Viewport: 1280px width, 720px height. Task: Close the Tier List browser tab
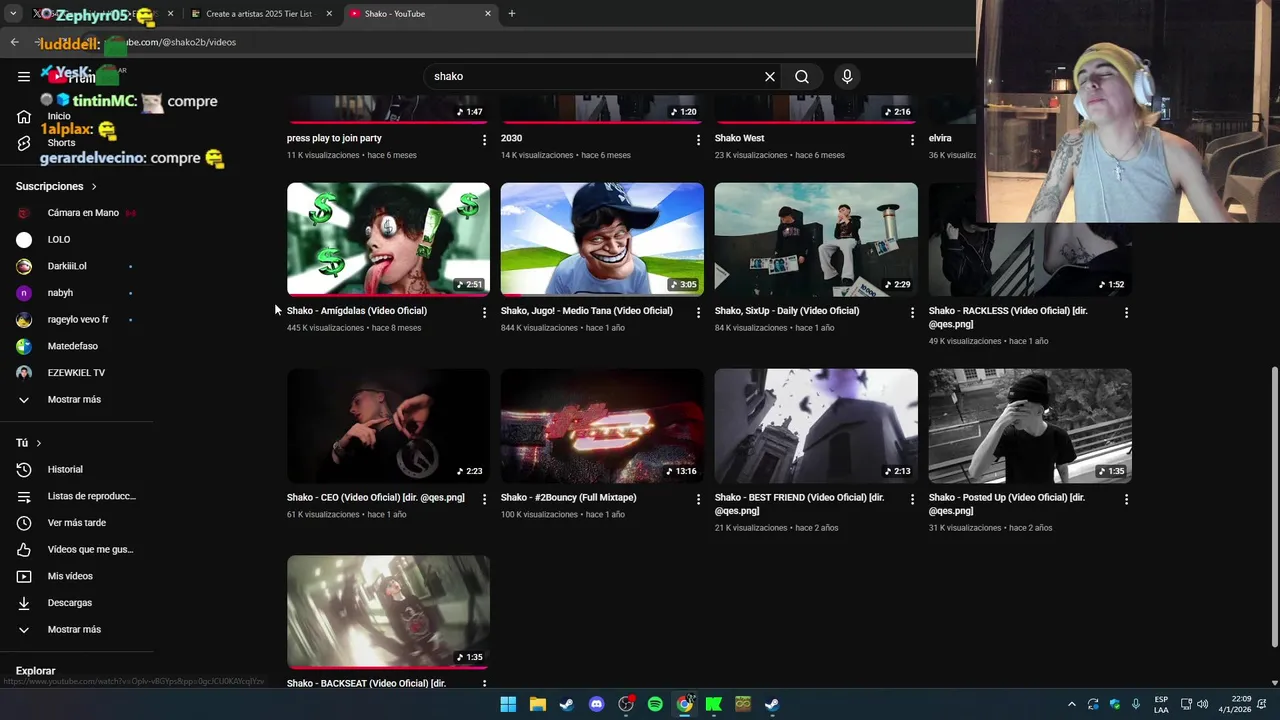click(x=329, y=14)
